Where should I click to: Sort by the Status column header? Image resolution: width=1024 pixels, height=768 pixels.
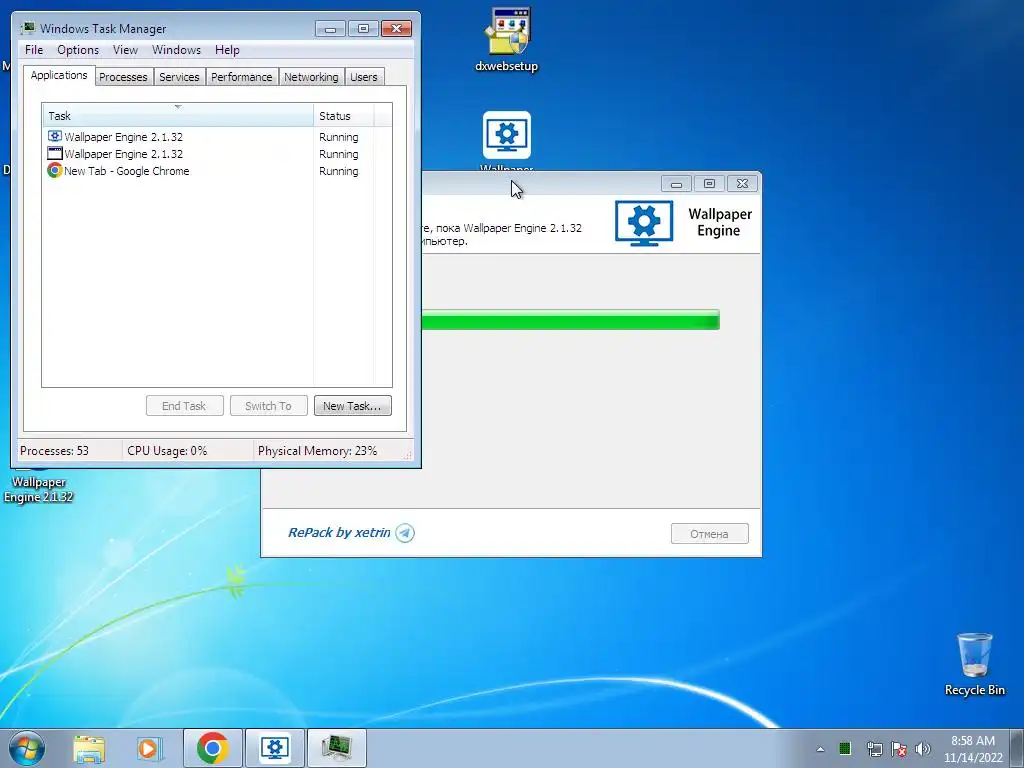click(344, 116)
